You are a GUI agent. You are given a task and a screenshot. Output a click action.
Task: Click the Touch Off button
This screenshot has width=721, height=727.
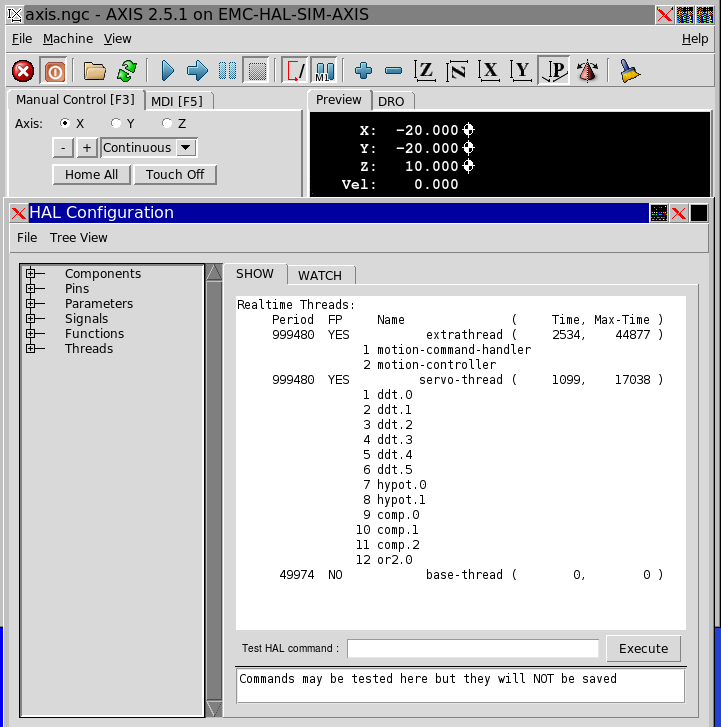coord(175,175)
